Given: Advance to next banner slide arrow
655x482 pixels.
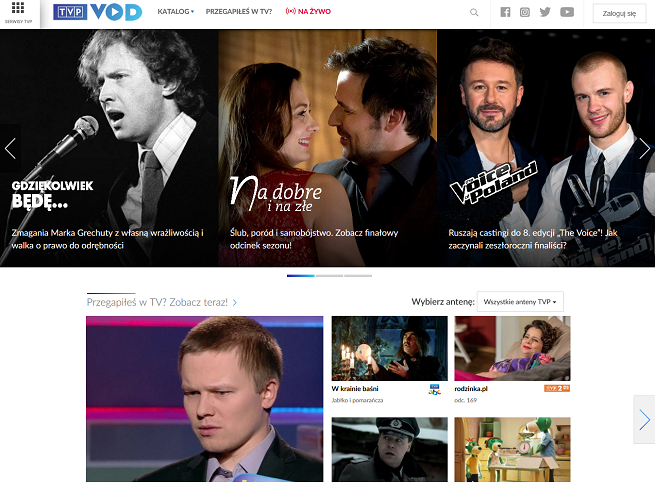Looking at the screenshot, I should pos(645,148).
